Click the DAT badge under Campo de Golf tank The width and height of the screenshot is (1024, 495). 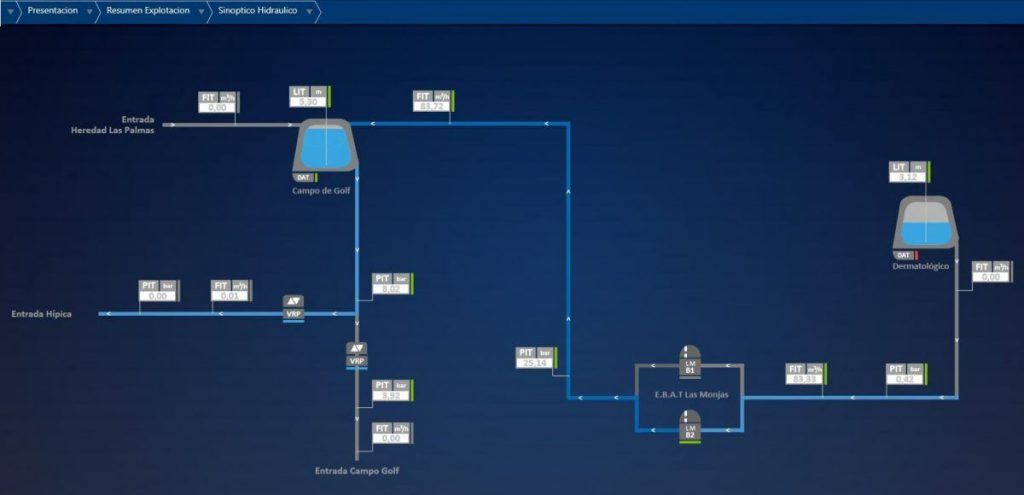point(304,177)
